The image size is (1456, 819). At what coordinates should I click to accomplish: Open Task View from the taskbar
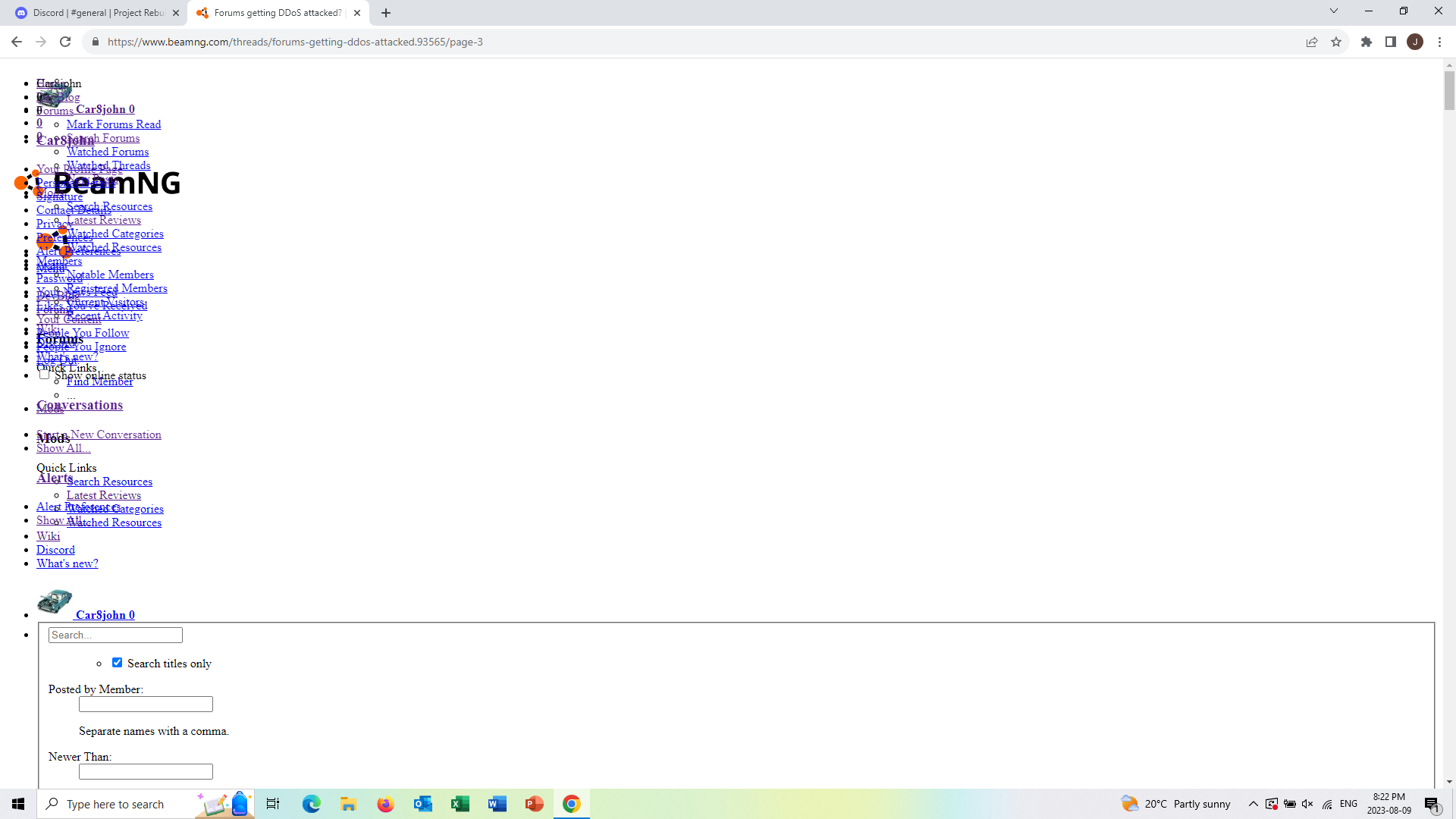(x=273, y=804)
